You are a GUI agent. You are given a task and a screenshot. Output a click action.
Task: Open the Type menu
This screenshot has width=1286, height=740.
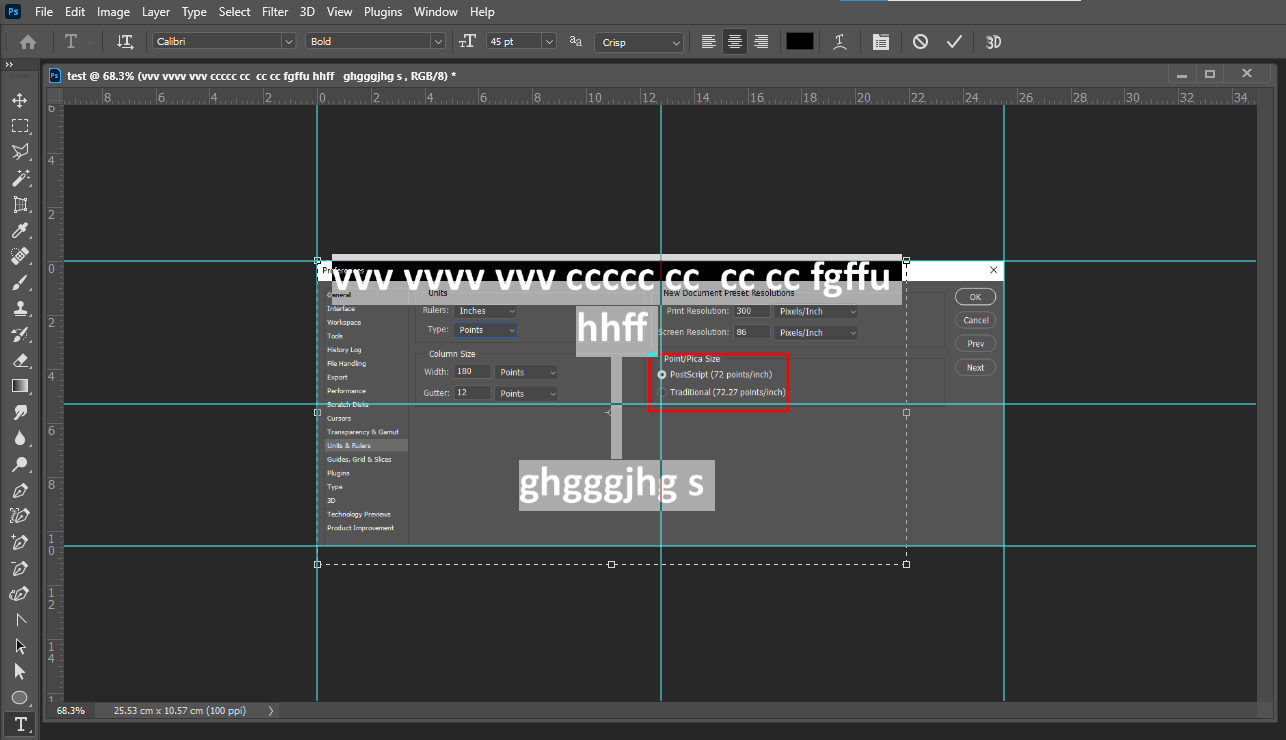194,11
